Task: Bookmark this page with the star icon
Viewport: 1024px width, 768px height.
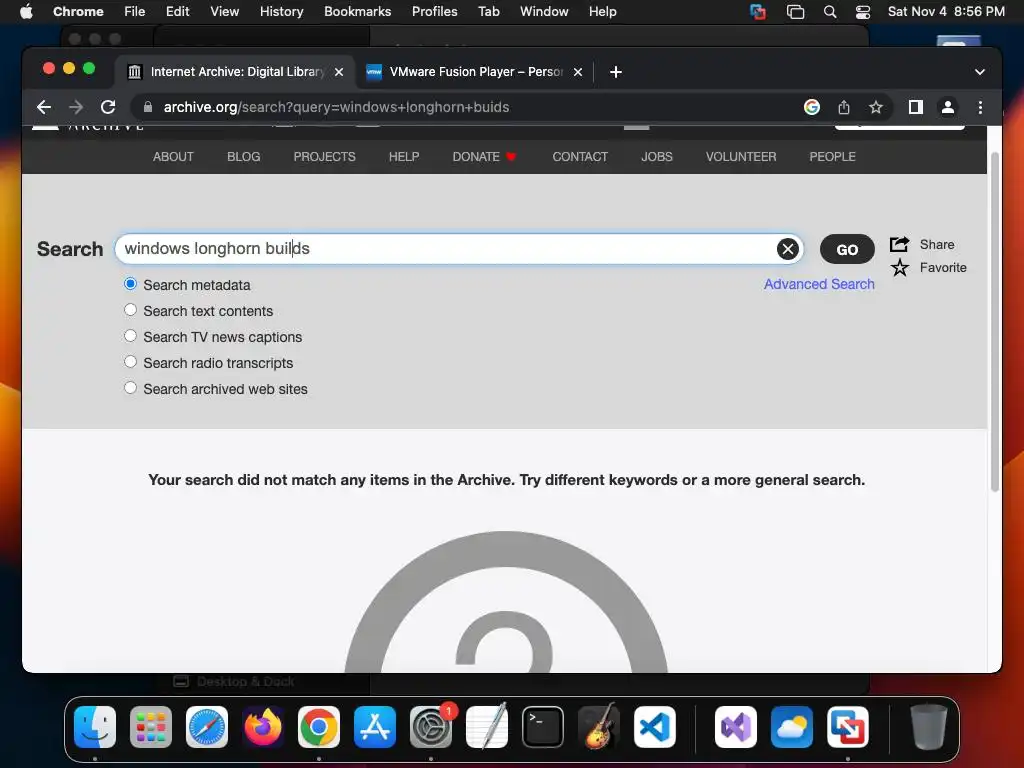Action: [x=876, y=107]
